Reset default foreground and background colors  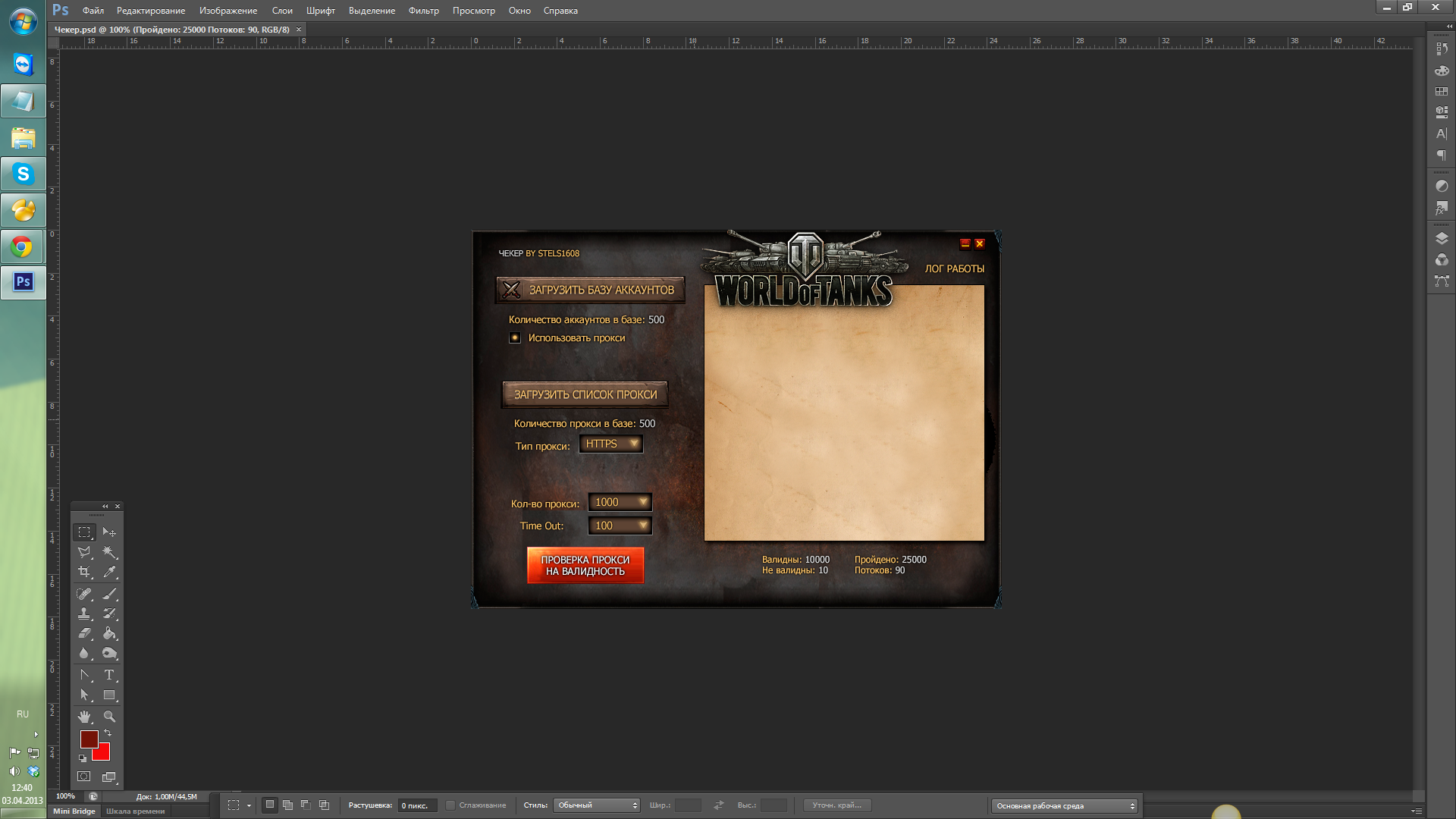[83, 758]
